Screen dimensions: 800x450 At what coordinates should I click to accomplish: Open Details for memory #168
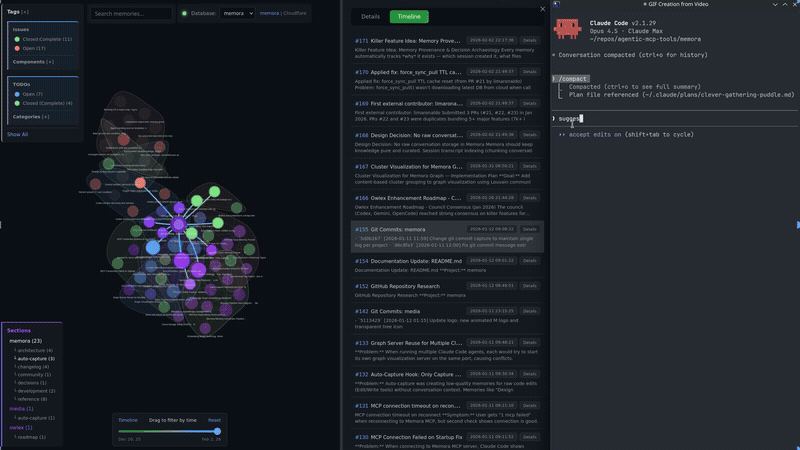(x=530, y=135)
